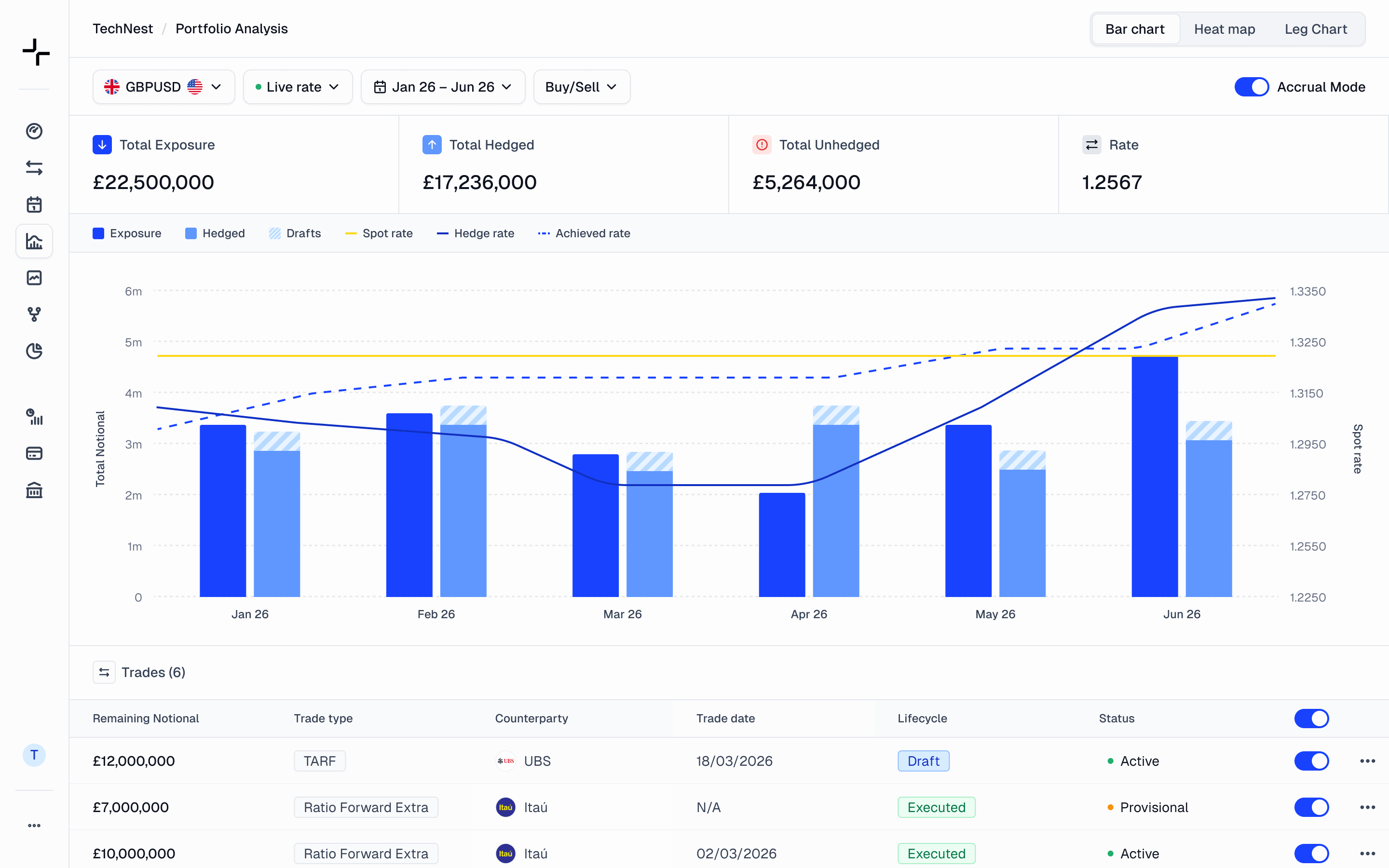Sort by Status column header

(x=1117, y=718)
